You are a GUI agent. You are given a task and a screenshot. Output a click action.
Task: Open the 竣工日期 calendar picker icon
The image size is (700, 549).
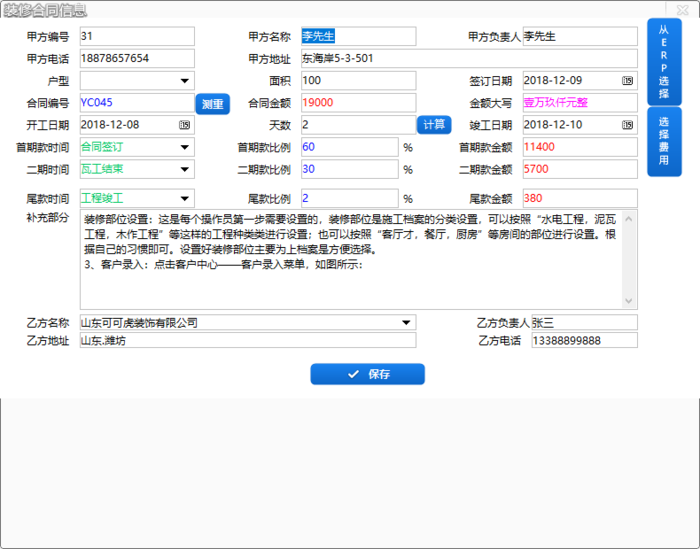627,125
